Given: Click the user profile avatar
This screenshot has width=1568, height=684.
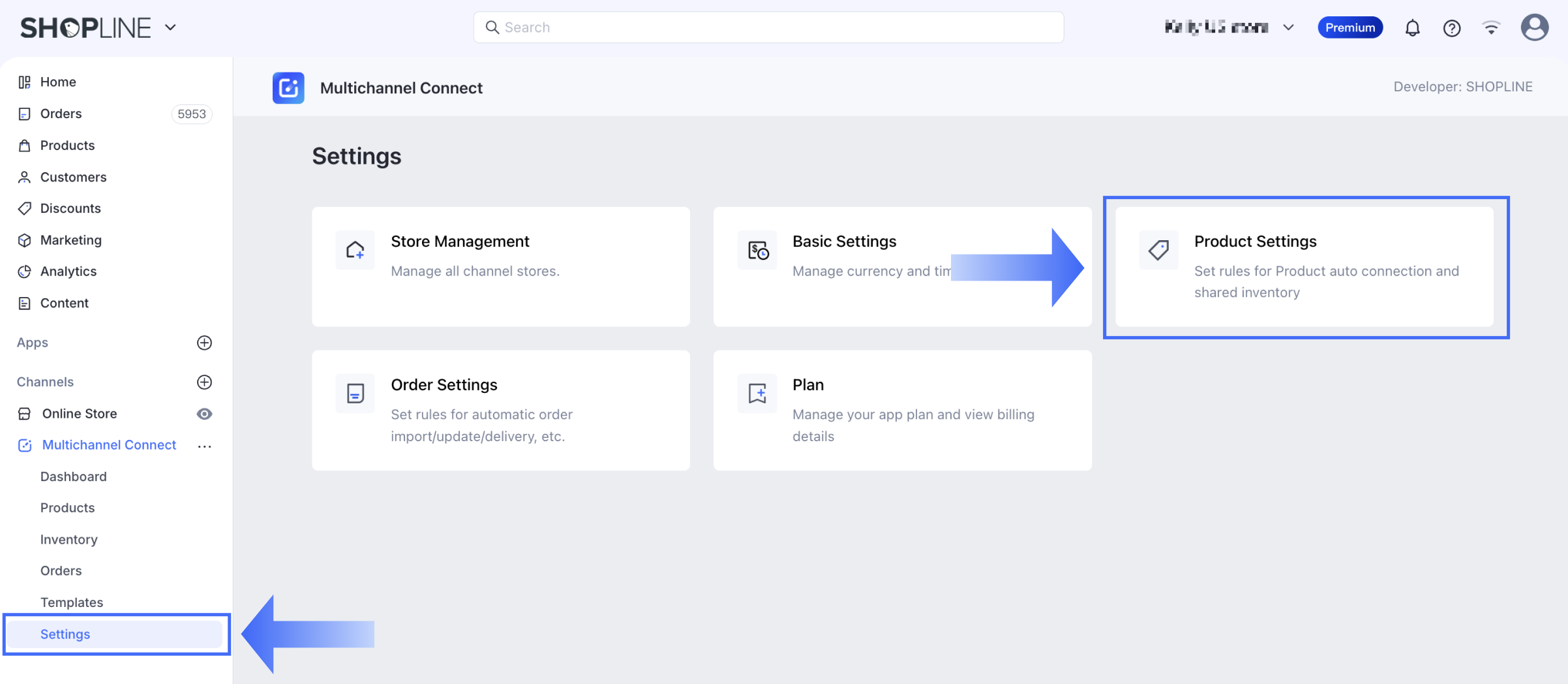Looking at the screenshot, I should click(x=1534, y=28).
